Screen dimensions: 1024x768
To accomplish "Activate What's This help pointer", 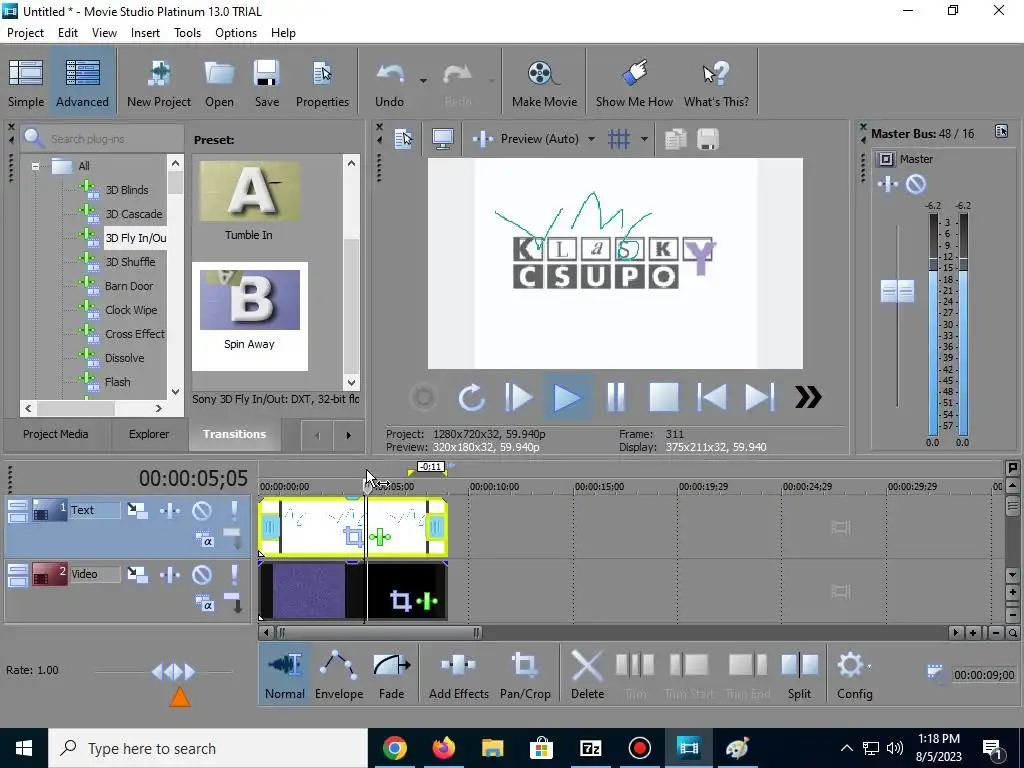I will pos(716,83).
